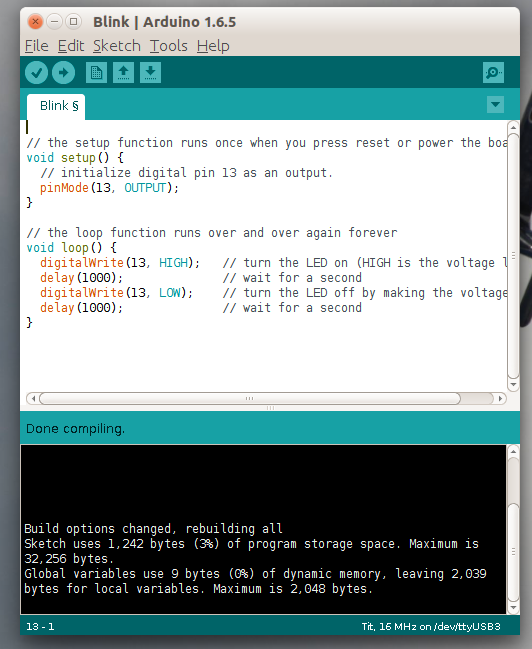
Task: Open the Tools menu
Action: point(169,46)
